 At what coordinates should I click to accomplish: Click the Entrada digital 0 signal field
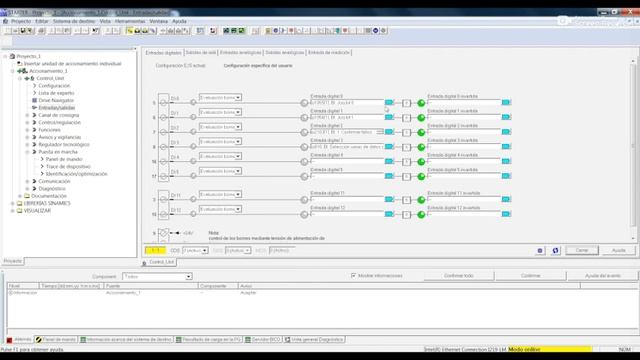point(347,102)
